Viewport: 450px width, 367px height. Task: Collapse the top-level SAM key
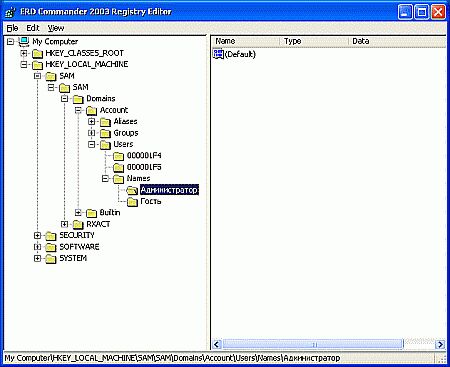37,76
